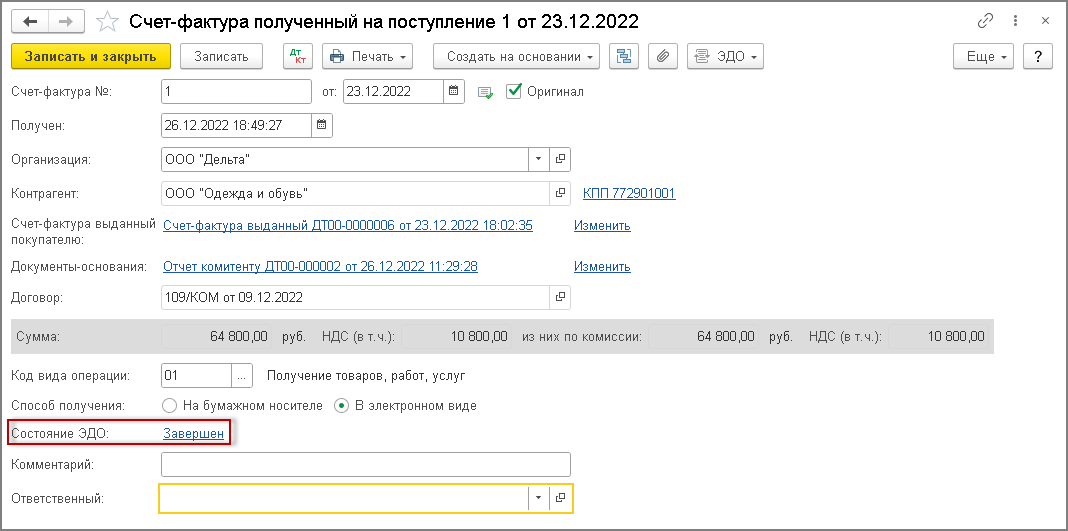Screen dimensions: 1068x531
Task: Open the Еще menu
Action: pyautogui.click(x=984, y=57)
